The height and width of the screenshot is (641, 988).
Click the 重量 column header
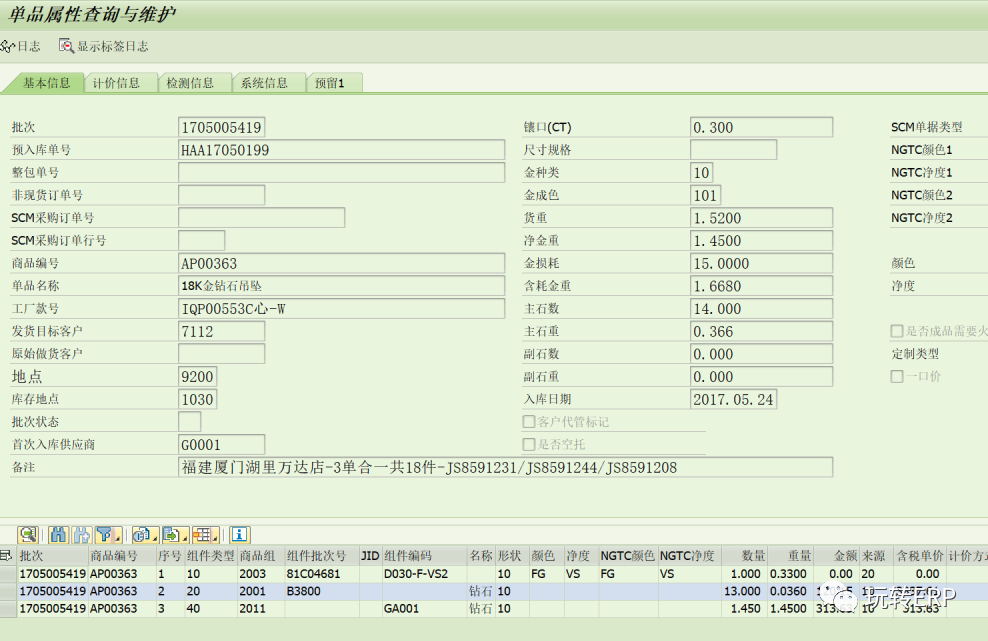click(790, 555)
